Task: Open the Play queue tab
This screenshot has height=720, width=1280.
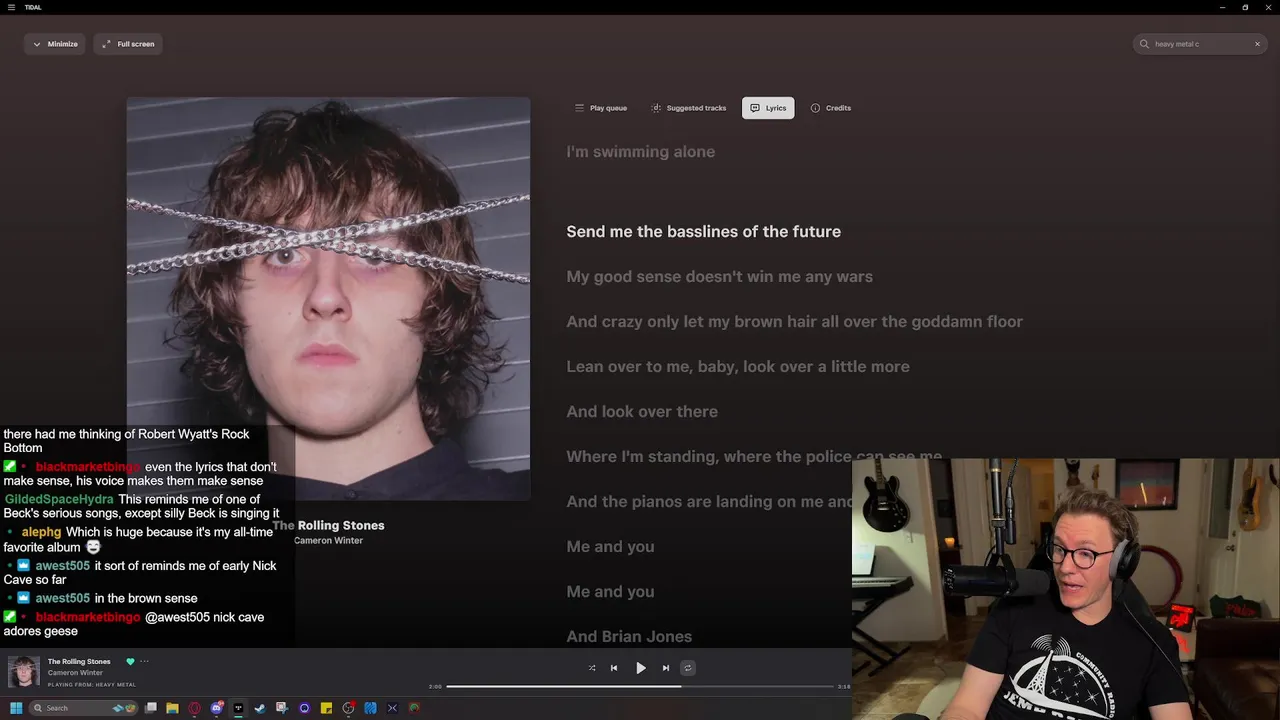Action: (601, 108)
